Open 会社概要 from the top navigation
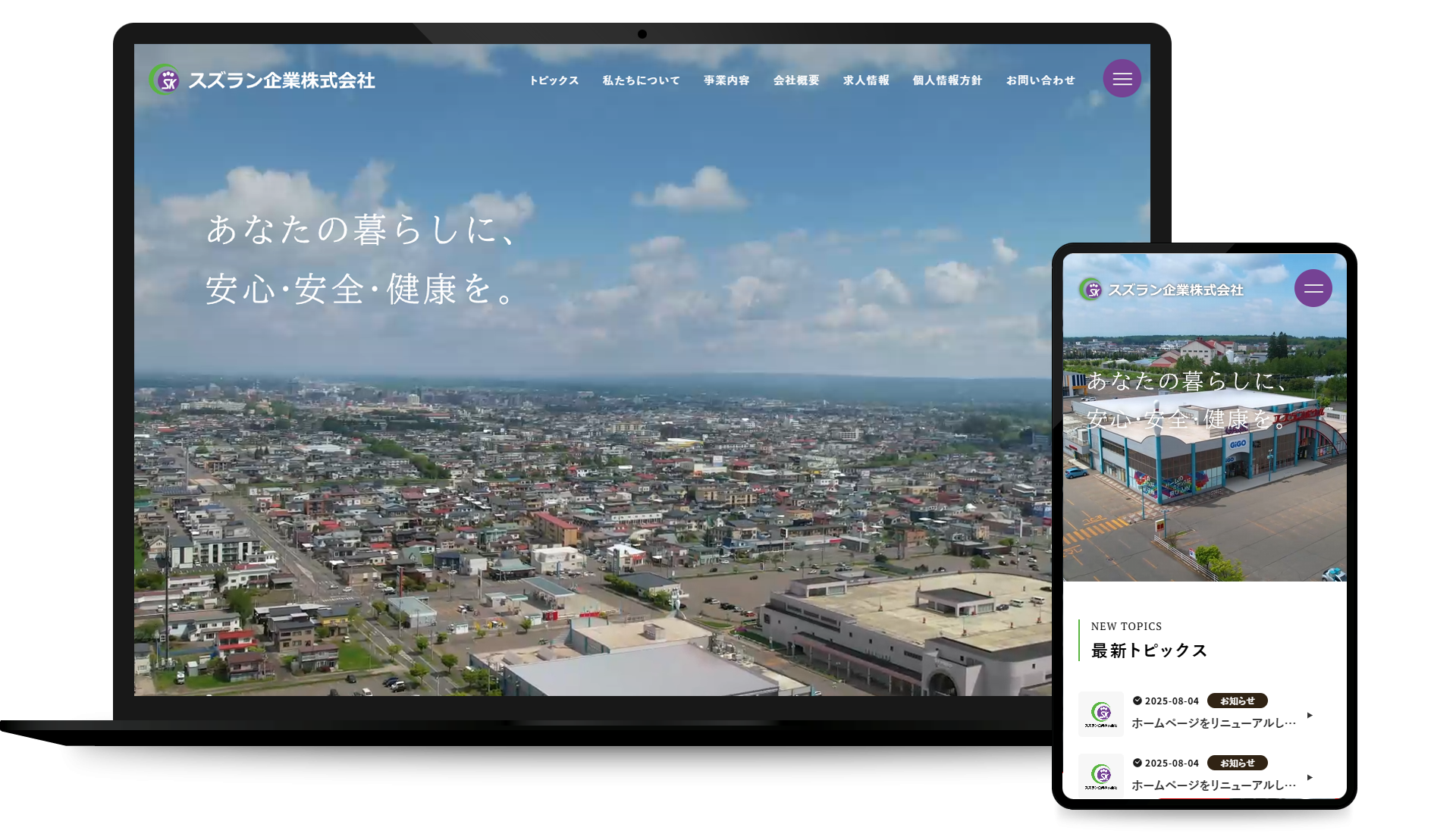The image size is (1456, 834). pyautogui.click(x=795, y=80)
